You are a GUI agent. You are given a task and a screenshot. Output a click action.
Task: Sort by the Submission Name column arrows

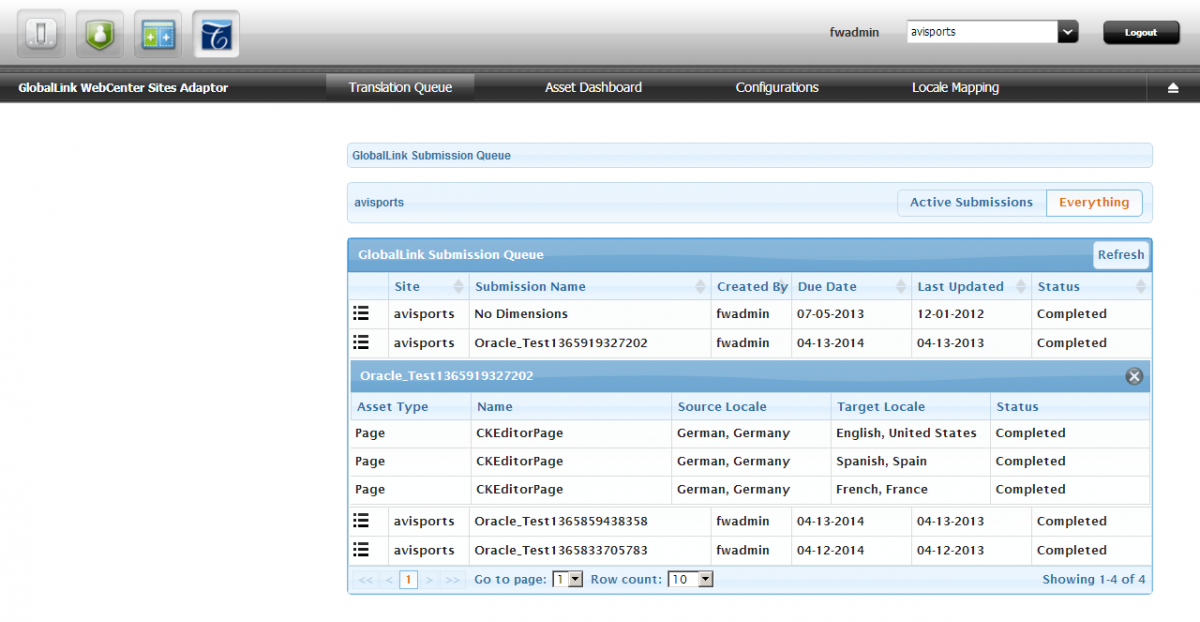tap(701, 287)
